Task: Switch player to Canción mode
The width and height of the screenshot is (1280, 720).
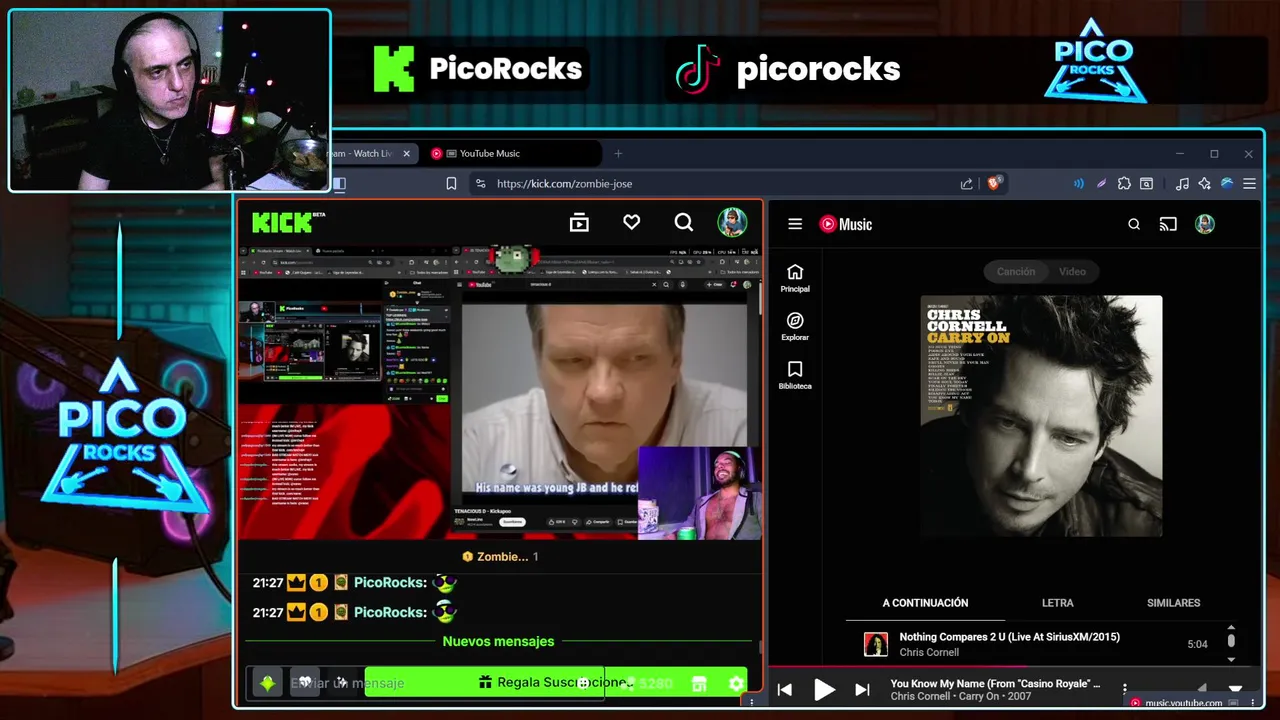Action: (x=1016, y=271)
